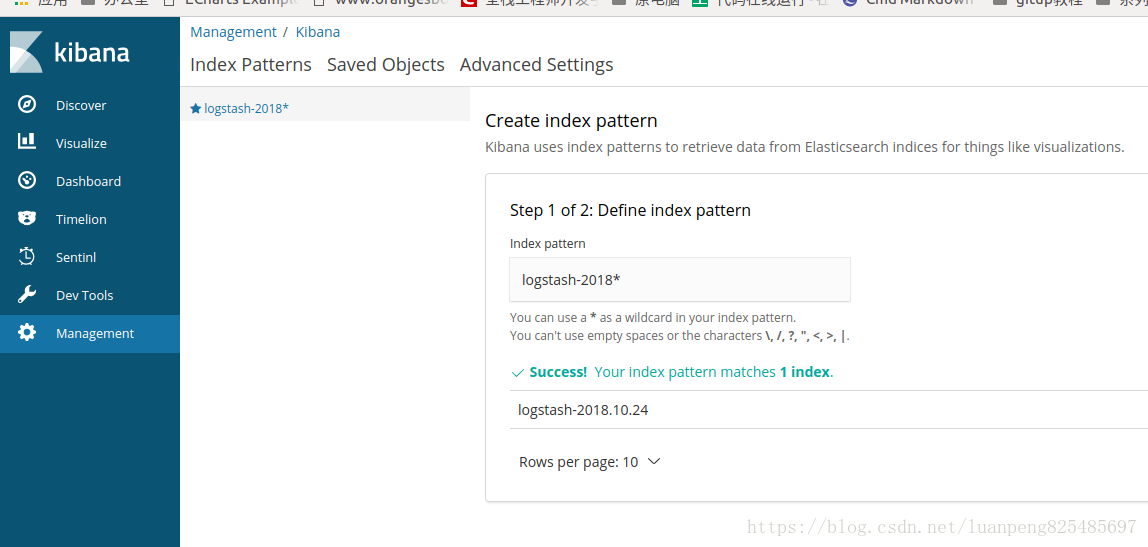The width and height of the screenshot is (1148, 547).
Task: Switch to the Saved Objects tab
Action: click(386, 64)
